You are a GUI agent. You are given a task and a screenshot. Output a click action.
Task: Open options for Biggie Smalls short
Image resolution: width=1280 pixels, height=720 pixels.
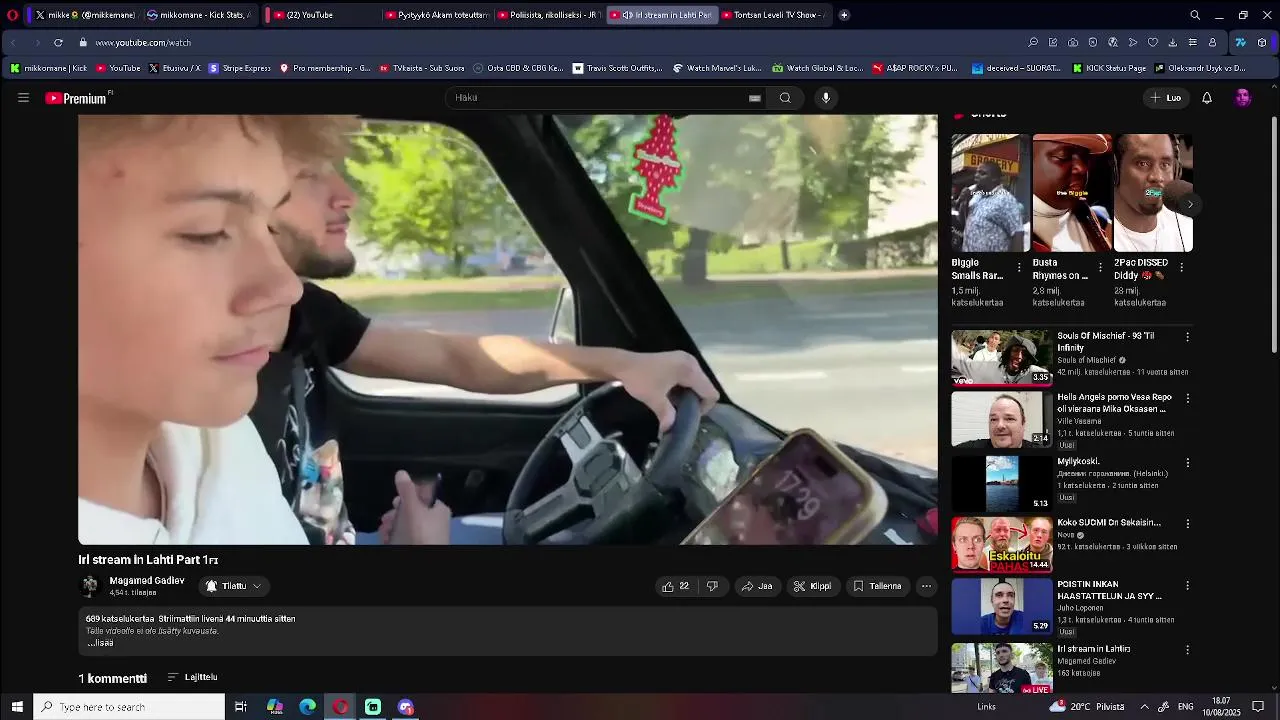(1019, 268)
